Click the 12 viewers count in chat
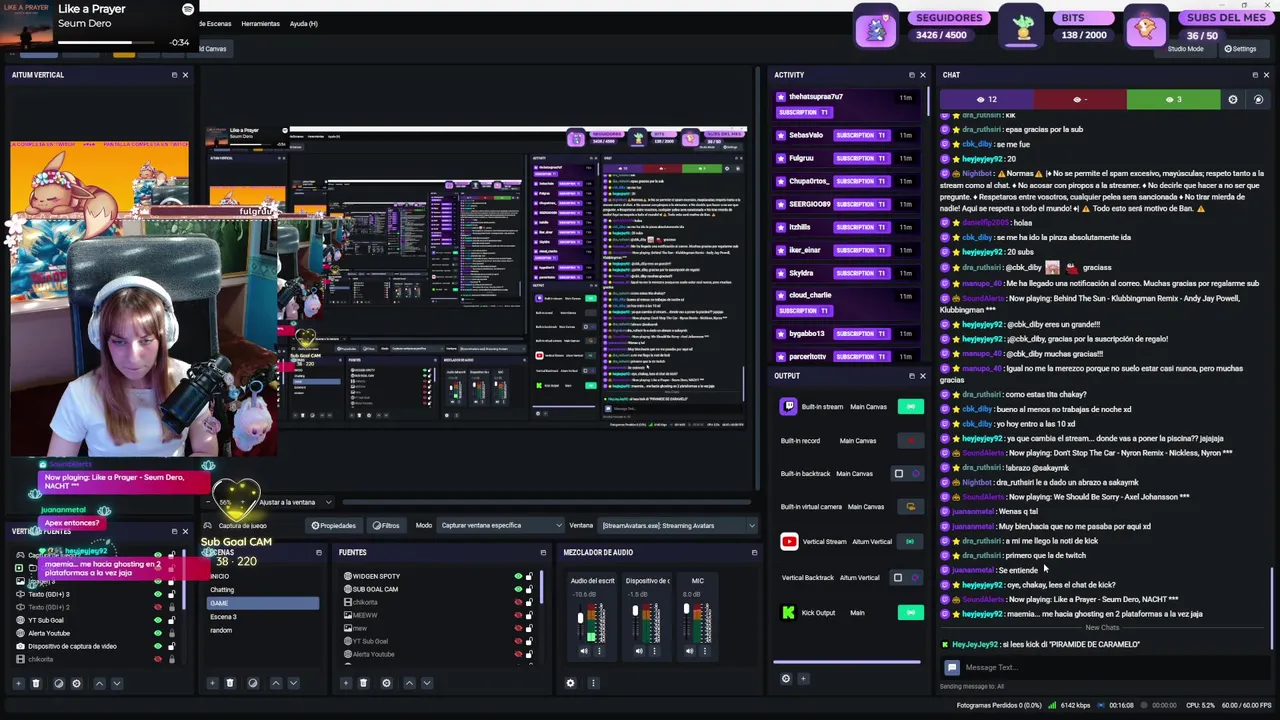The width and height of the screenshot is (1280, 720). [x=986, y=99]
